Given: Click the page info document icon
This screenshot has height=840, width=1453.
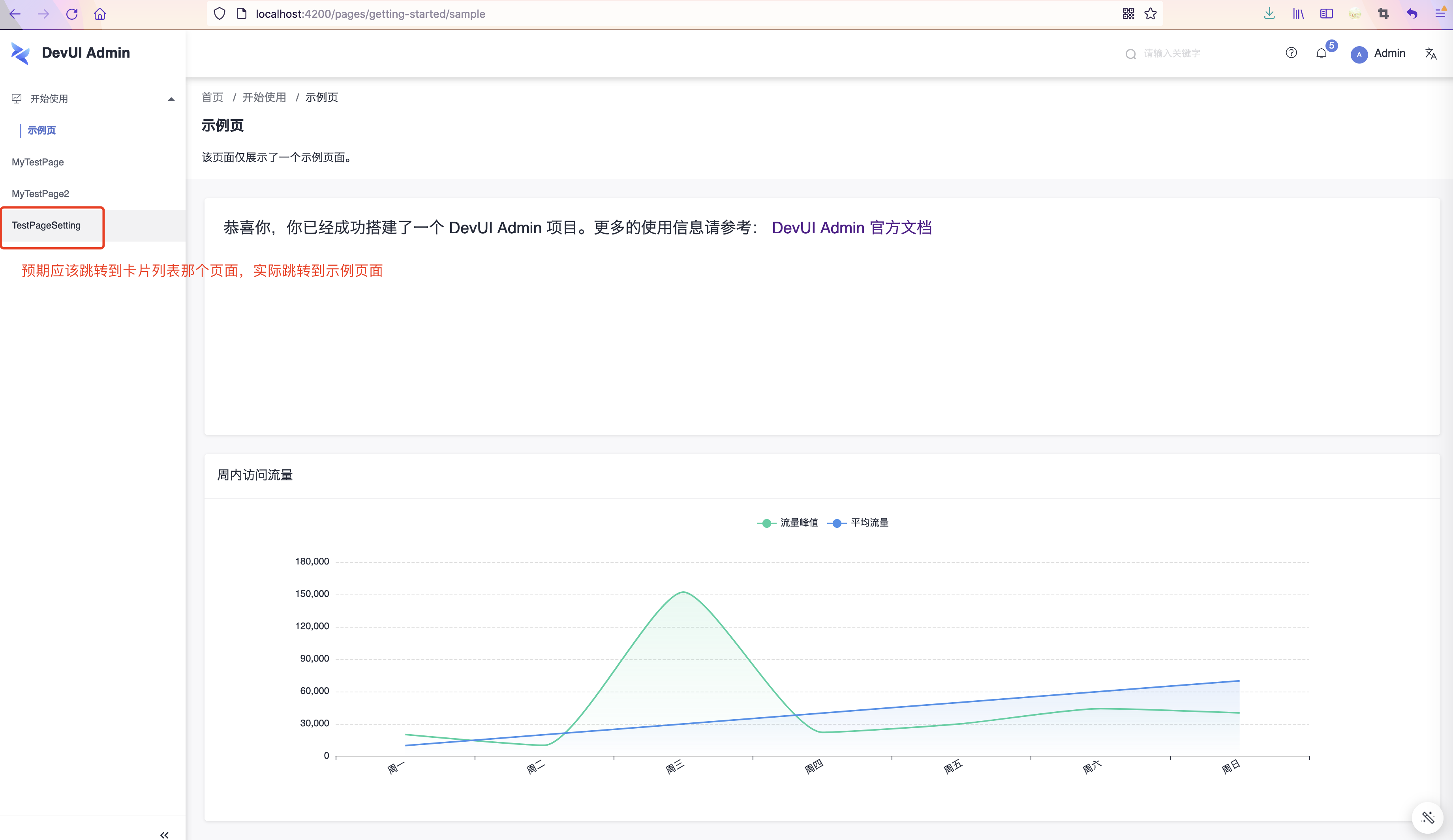Looking at the screenshot, I should point(242,14).
